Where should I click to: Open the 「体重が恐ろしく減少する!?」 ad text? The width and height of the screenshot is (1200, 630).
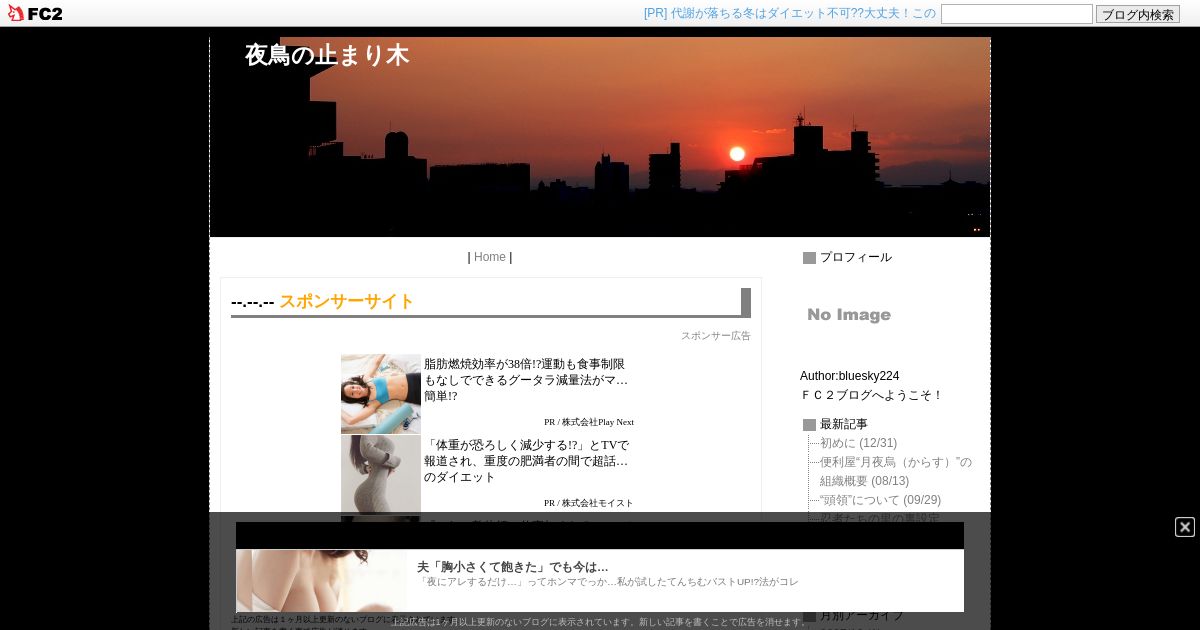[x=526, y=461]
